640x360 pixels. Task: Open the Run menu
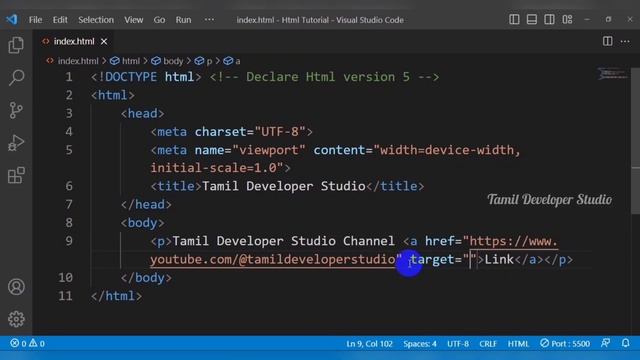(183, 20)
